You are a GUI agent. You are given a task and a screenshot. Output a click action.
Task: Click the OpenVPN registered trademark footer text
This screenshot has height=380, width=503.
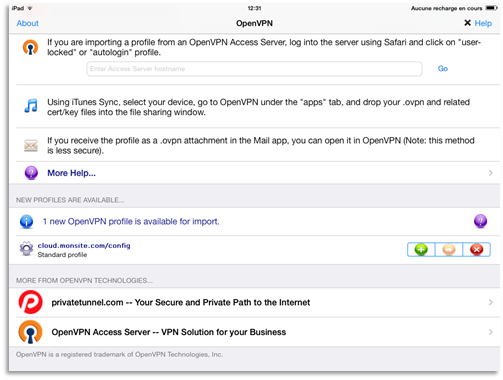pyautogui.click(x=119, y=354)
